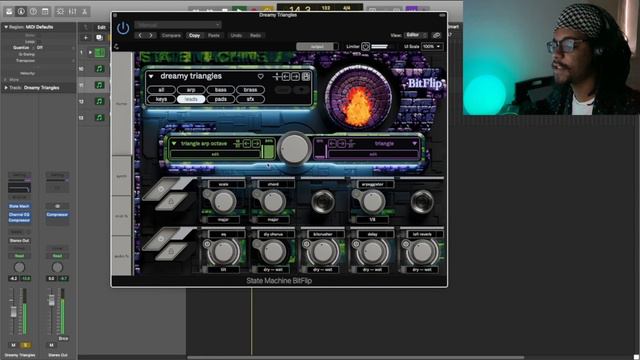Add a new track with the plus icon
This screenshot has width=640, height=360.
pyautogui.click(x=86, y=38)
